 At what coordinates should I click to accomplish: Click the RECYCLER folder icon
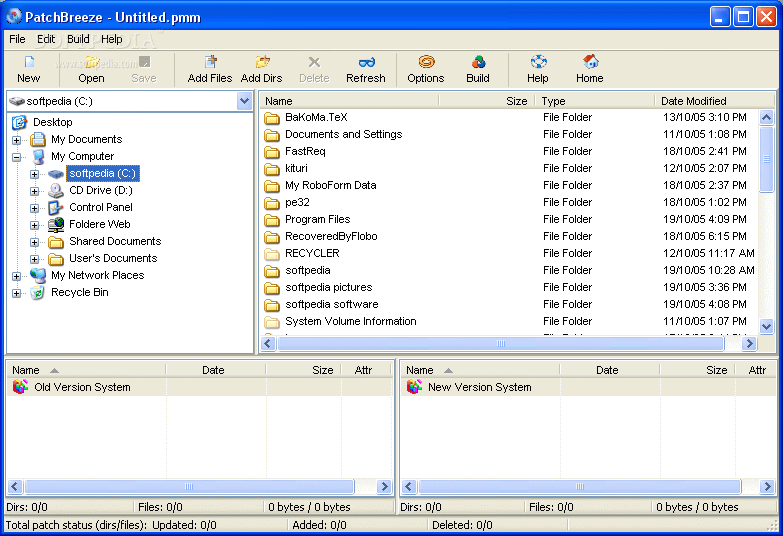(272, 254)
